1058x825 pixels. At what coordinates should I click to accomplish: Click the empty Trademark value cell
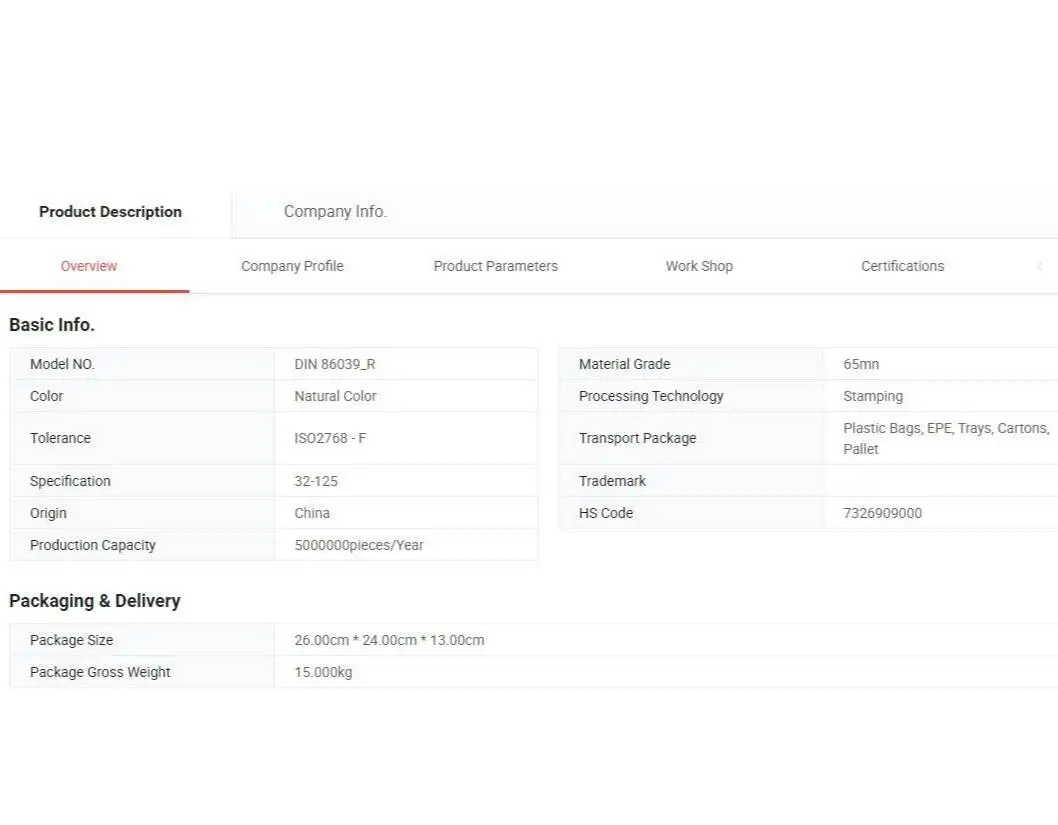pos(940,481)
